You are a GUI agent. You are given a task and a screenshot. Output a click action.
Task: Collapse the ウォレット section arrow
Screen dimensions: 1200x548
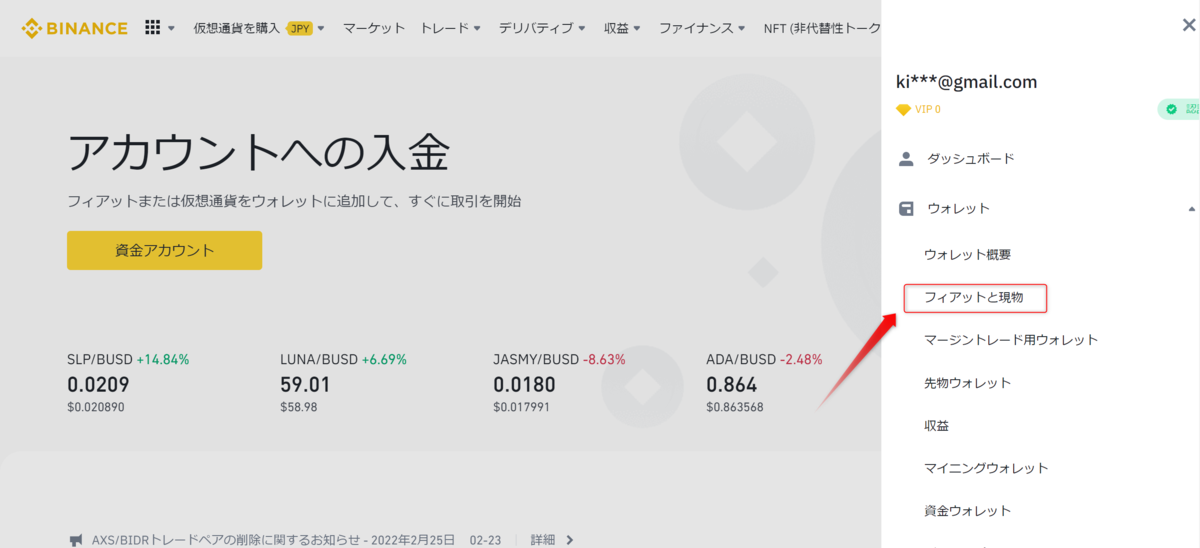coord(1191,209)
